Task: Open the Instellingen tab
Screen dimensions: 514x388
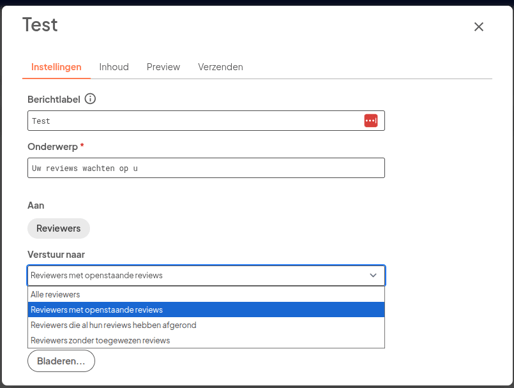Action: point(56,67)
